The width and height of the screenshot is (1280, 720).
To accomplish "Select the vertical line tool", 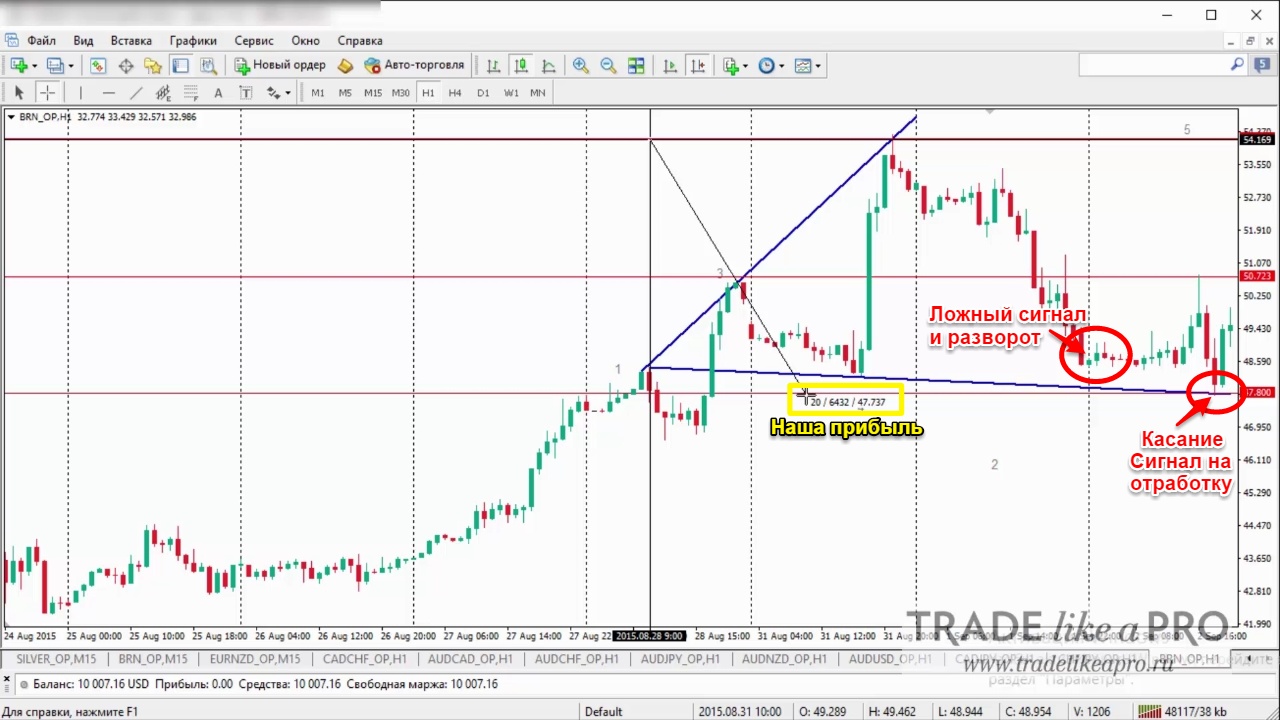I will click(81, 93).
